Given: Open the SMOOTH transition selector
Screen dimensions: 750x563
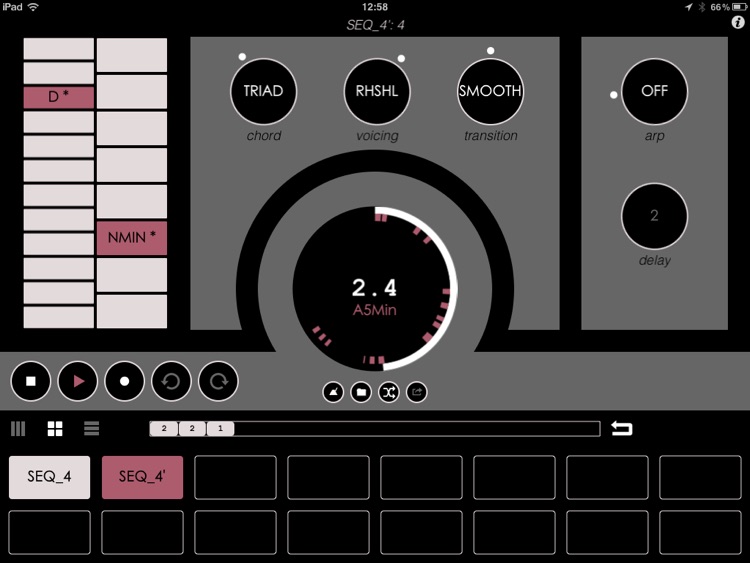Looking at the screenshot, I should pos(490,91).
